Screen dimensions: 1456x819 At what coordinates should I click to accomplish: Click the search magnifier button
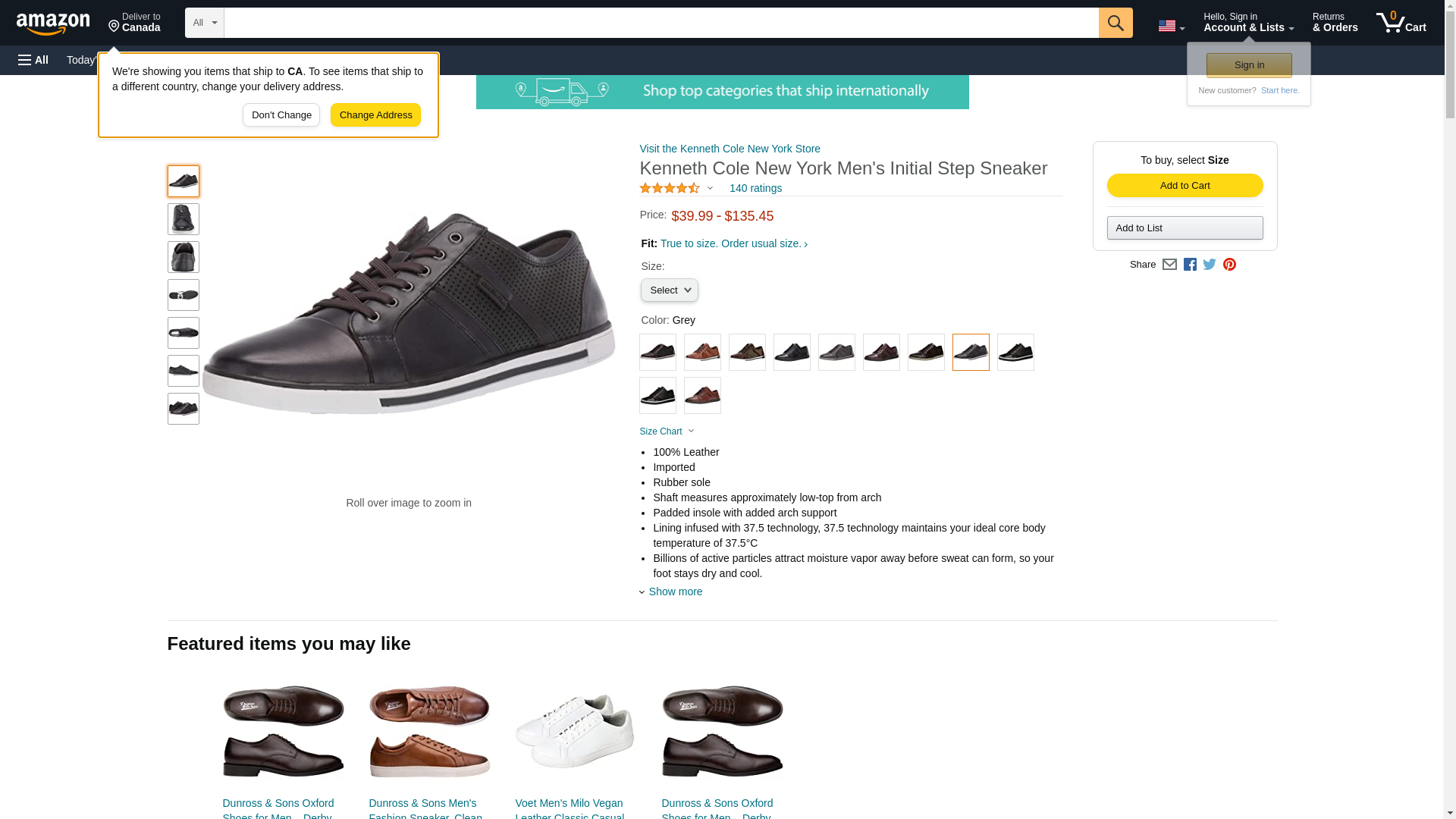tap(1115, 23)
